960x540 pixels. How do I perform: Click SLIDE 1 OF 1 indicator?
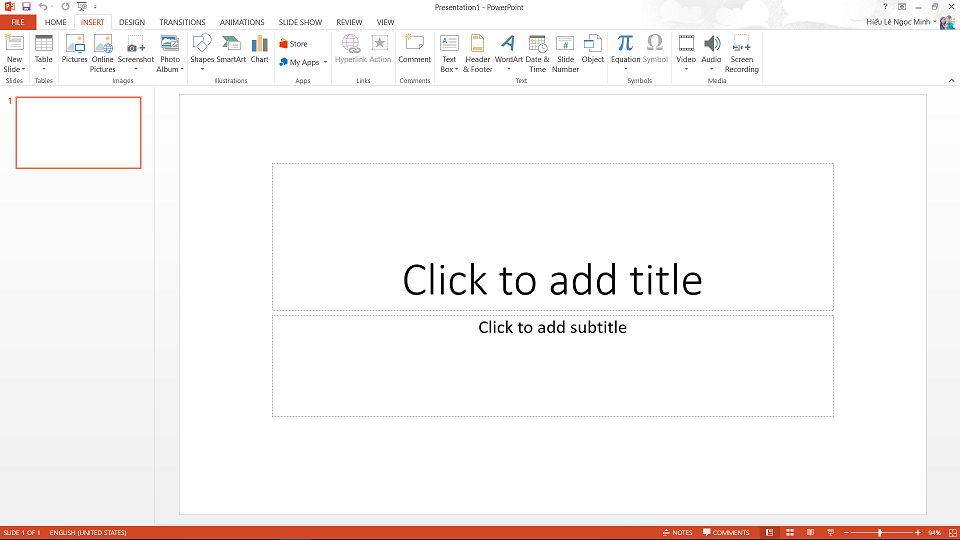[22, 533]
